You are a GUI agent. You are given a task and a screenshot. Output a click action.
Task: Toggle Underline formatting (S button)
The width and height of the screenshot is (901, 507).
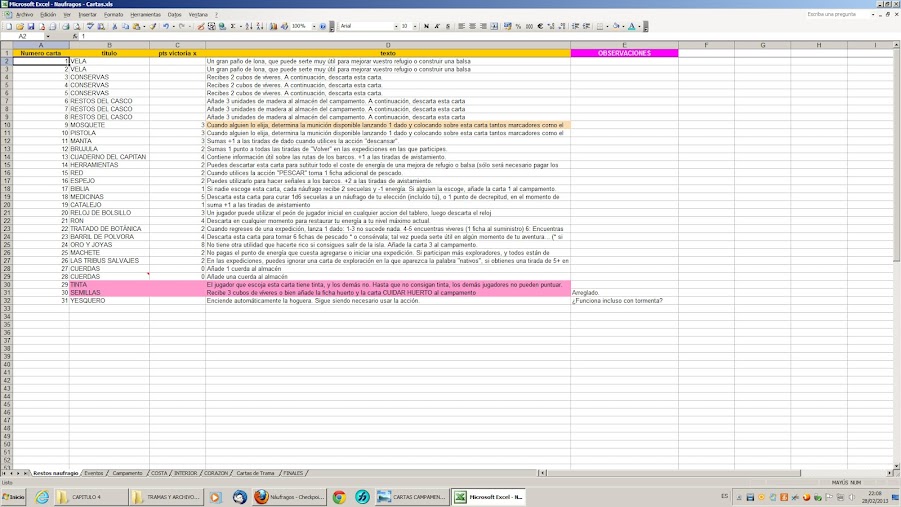pyautogui.click(x=448, y=26)
